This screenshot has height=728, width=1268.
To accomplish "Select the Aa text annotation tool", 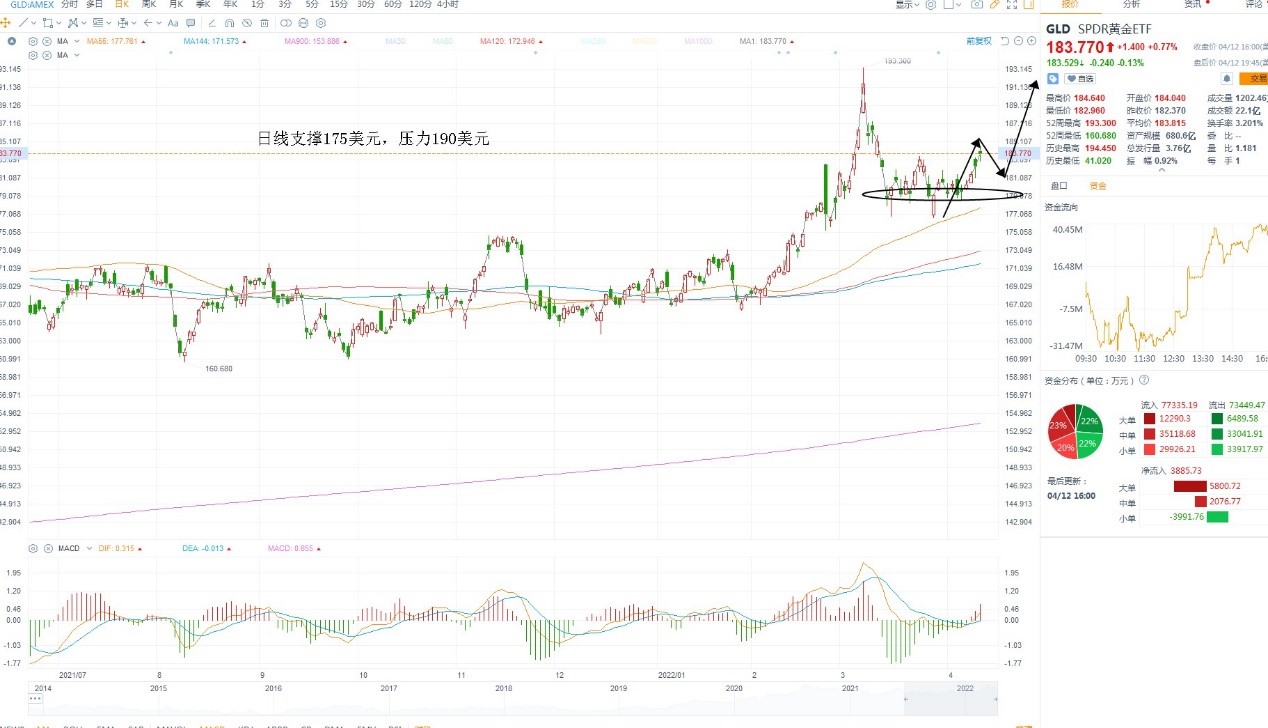I will pos(173,23).
